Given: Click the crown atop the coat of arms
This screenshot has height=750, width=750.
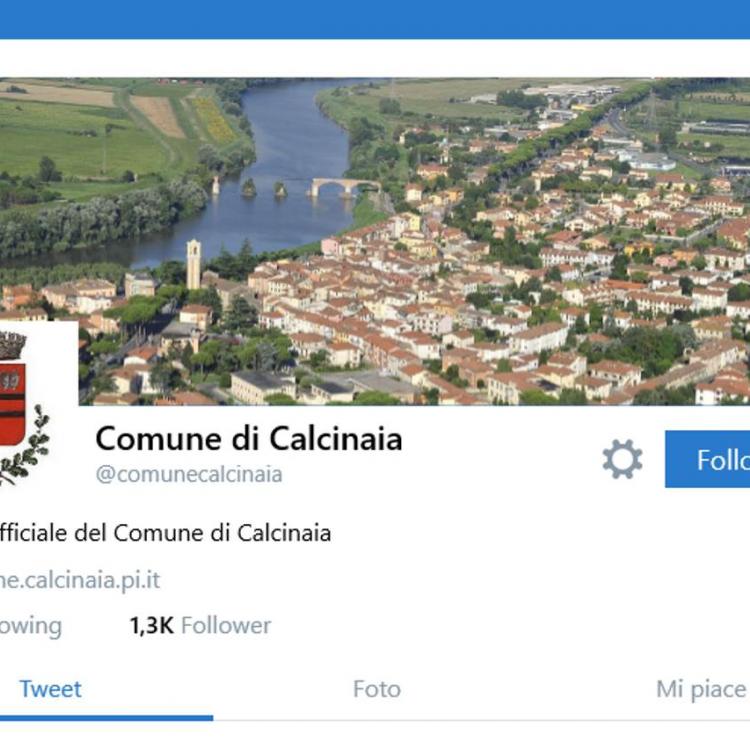Looking at the screenshot, I should [12, 345].
